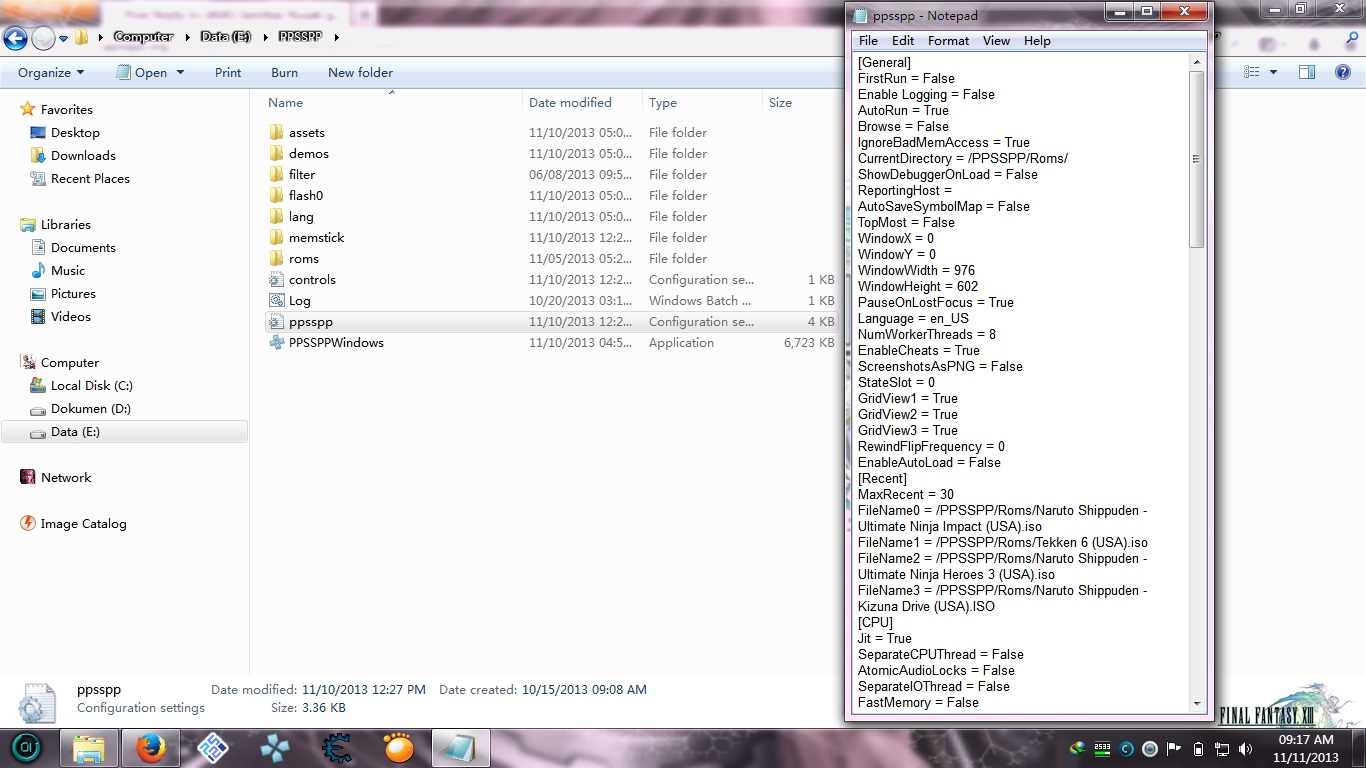Click the volume speaker tray icon
Viewport: 1366px width, 768px height.
[1245, 748]
